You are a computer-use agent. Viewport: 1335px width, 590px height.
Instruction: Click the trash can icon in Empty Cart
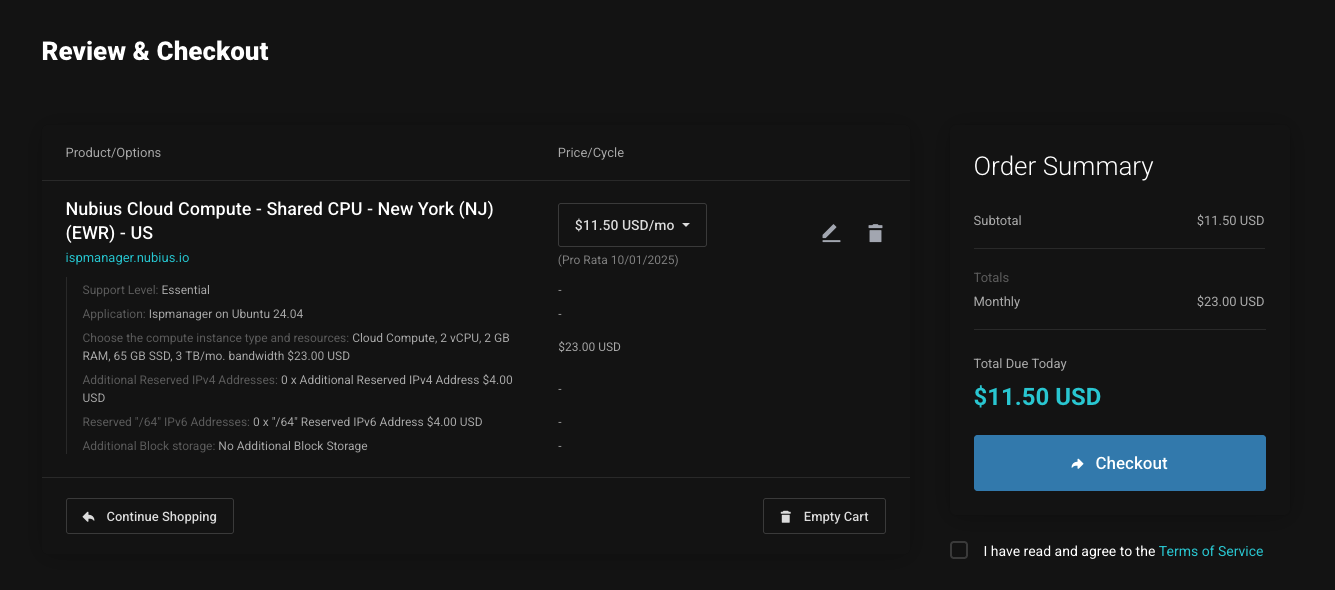pyautogui.click(x=786, y=517)
